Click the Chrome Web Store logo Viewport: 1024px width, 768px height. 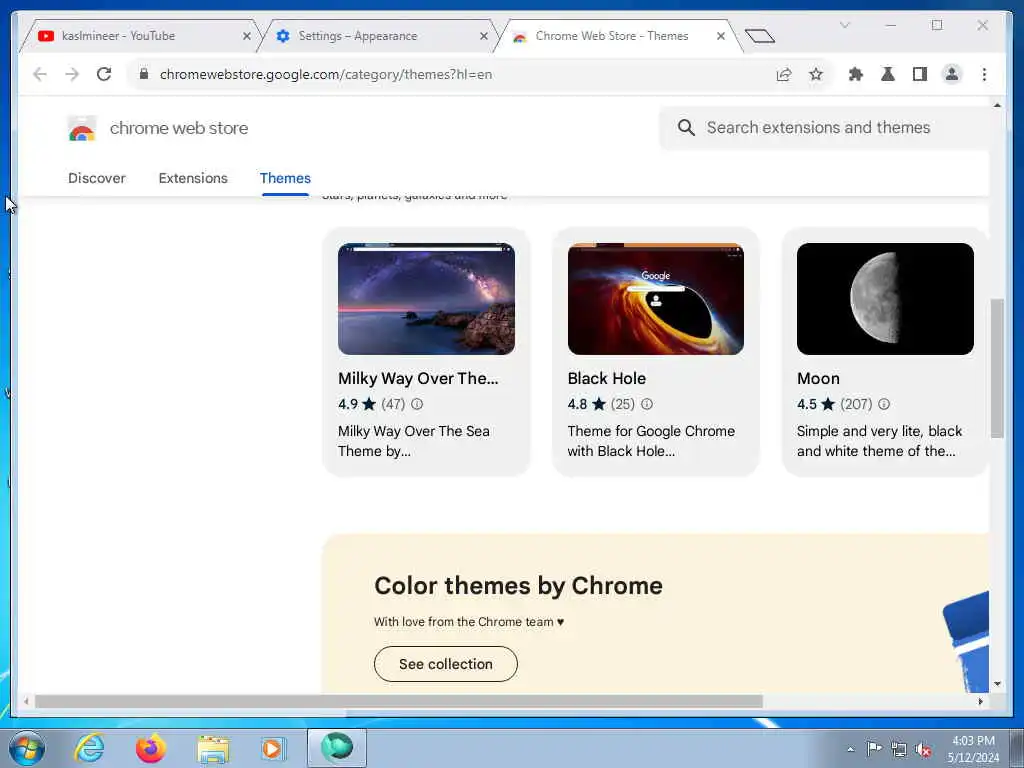(x=82, y=129)
